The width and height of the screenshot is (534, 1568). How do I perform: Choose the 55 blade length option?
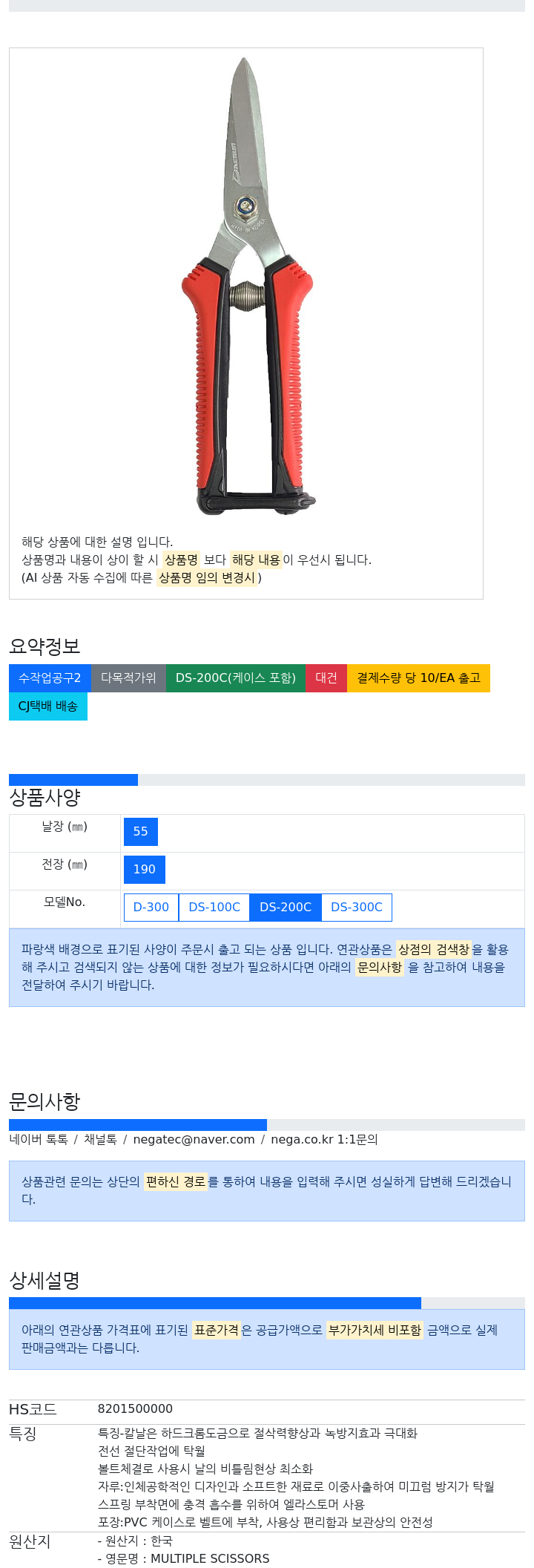pyautogui.click(x=141, y=832)
